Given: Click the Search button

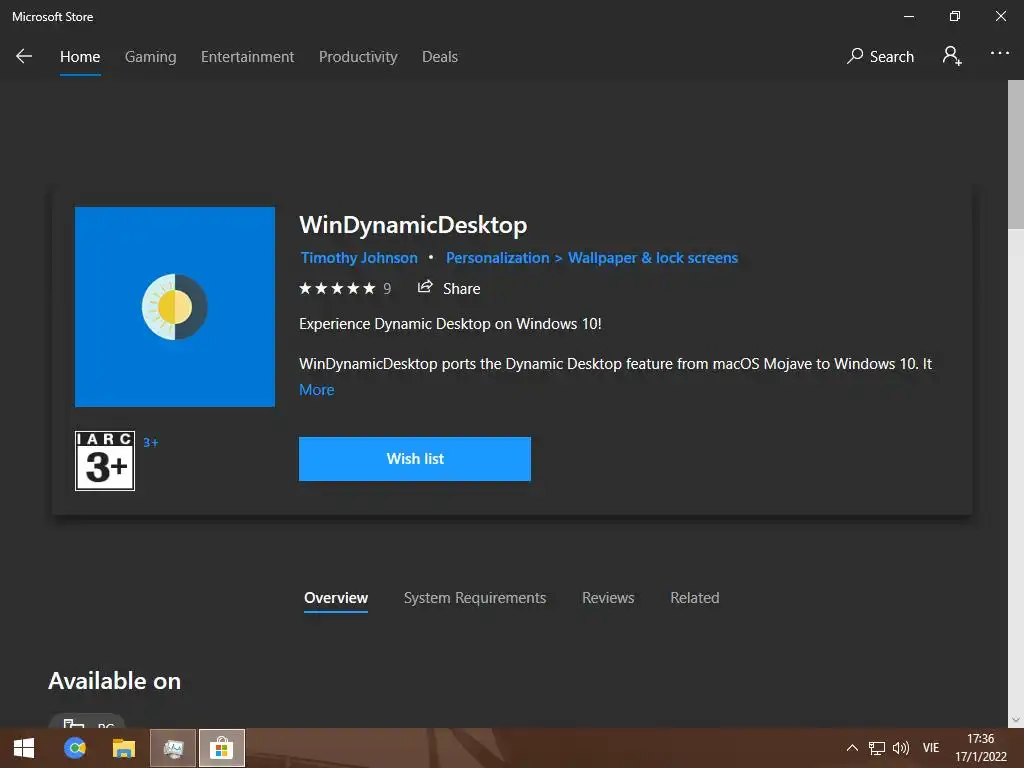Looking at the screenshot, I should 880,57.
